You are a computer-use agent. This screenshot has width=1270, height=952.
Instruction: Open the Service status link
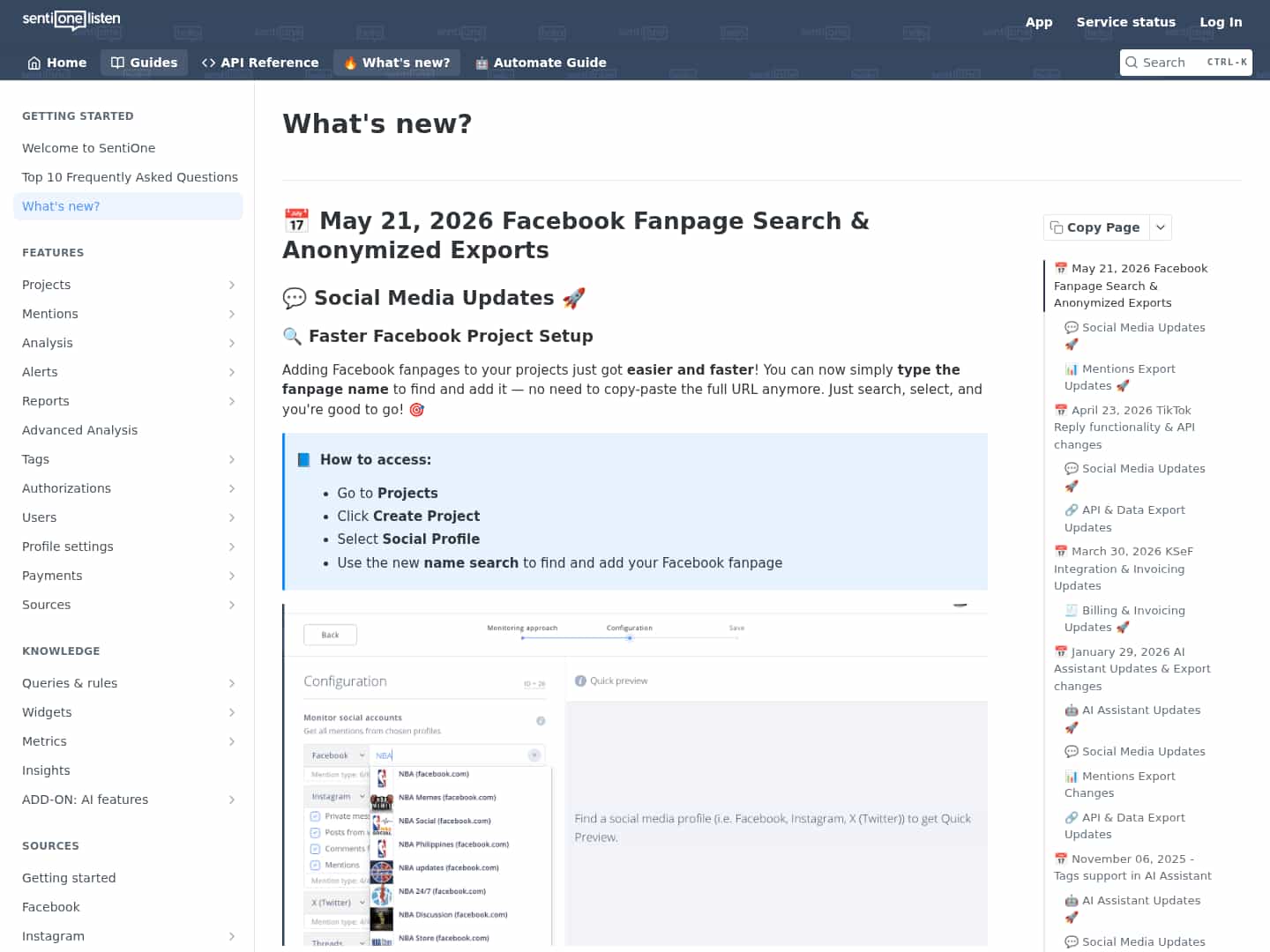(x=1126, y=22)
